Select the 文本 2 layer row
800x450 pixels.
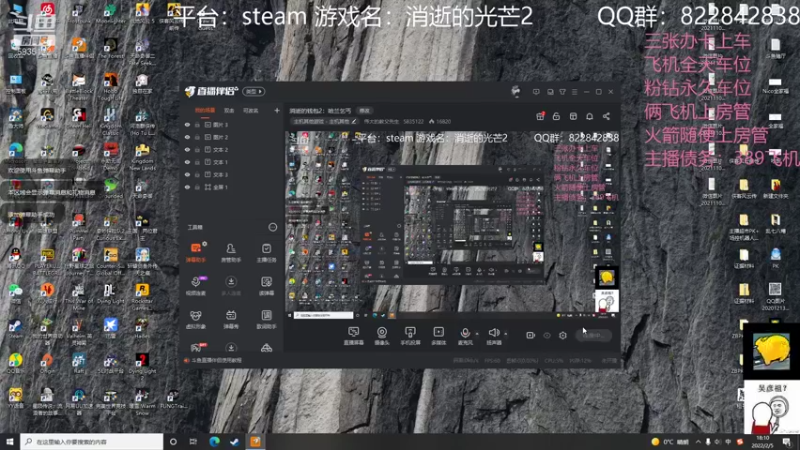coord(232,149)
